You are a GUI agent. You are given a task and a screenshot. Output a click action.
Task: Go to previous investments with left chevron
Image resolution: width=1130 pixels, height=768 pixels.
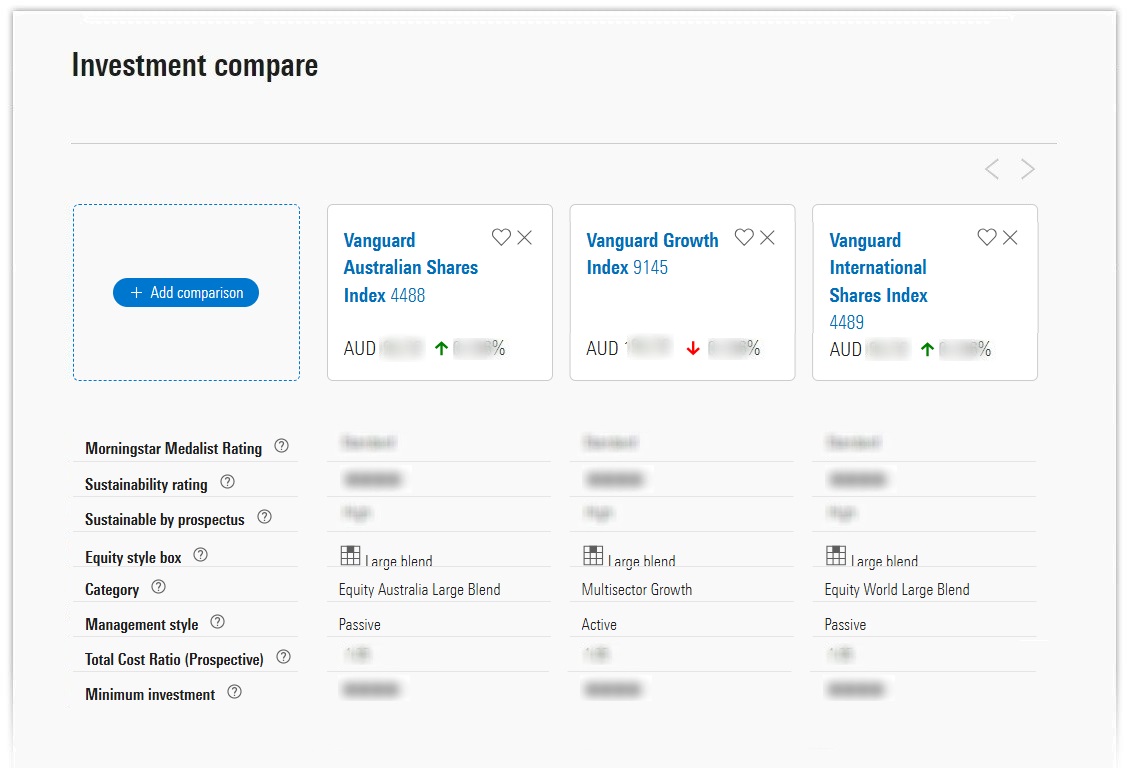click(x=992, y=169)
